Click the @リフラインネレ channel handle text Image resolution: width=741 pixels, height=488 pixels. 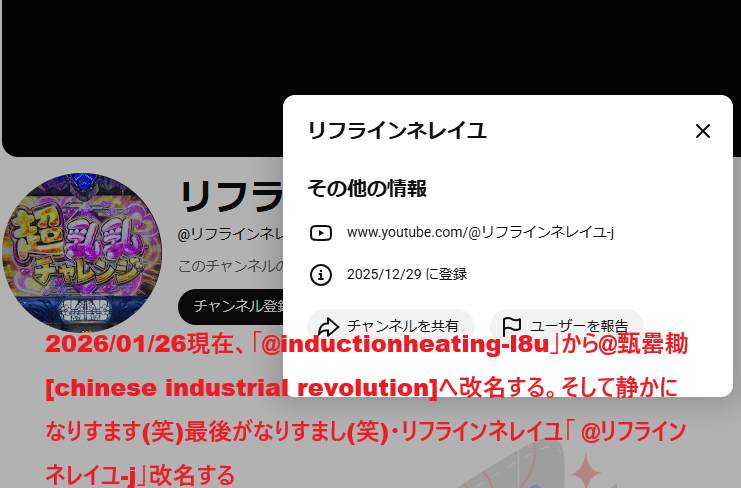[231, 234]
